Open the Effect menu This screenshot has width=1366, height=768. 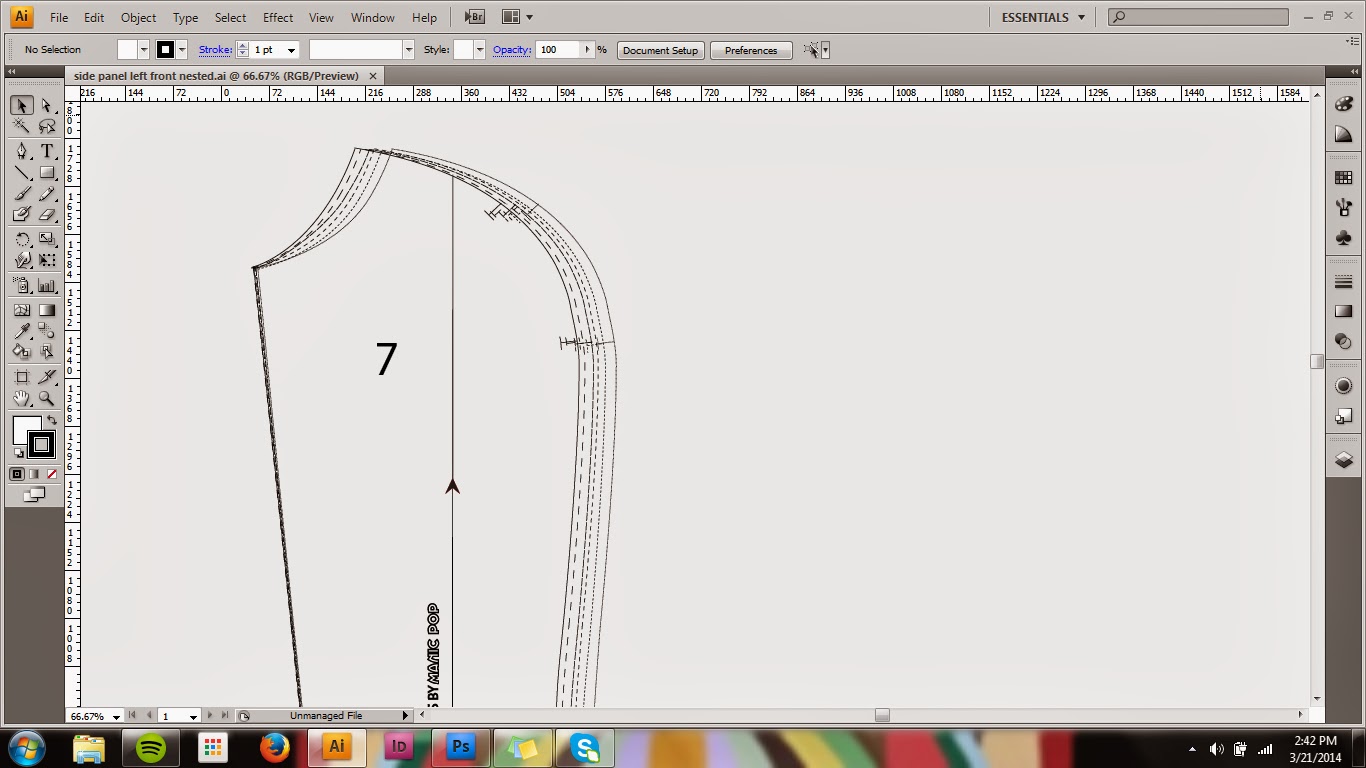[278, 17]
